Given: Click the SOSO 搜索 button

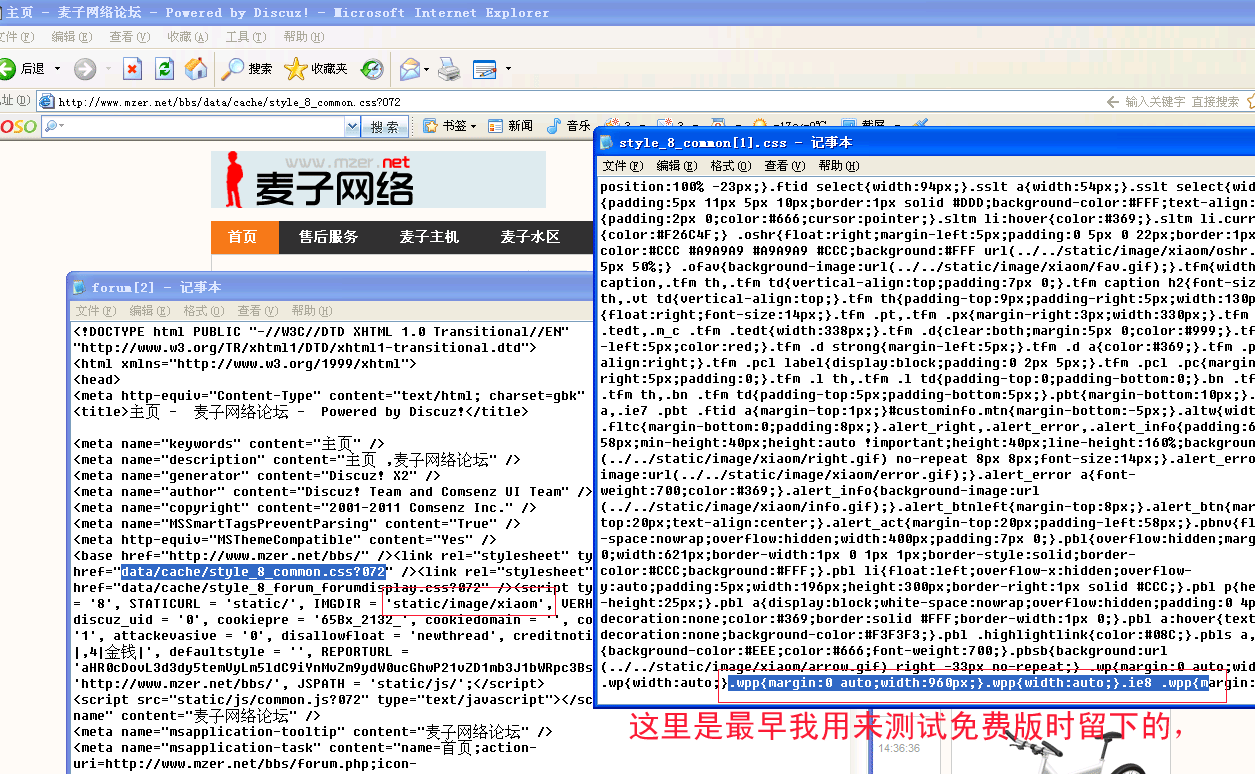Looking at the screenshot, I should [x=385, y=126].
